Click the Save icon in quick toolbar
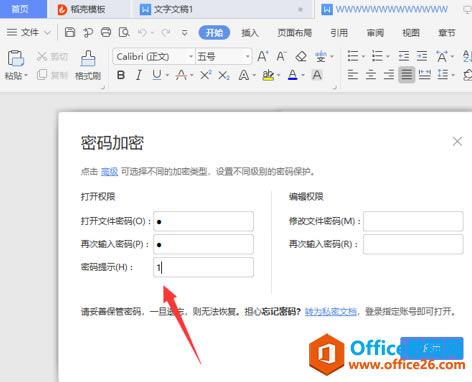Viewport: 472px width, 382px height. (x=70, y=32)
